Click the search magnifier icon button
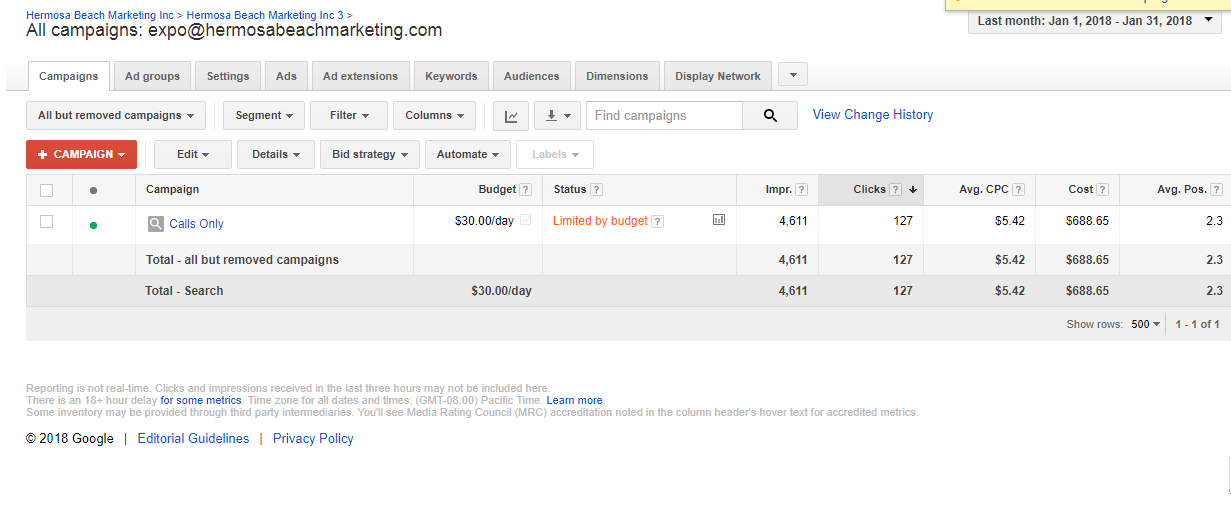The image size is (1231, 518). (x=770, y=116)
